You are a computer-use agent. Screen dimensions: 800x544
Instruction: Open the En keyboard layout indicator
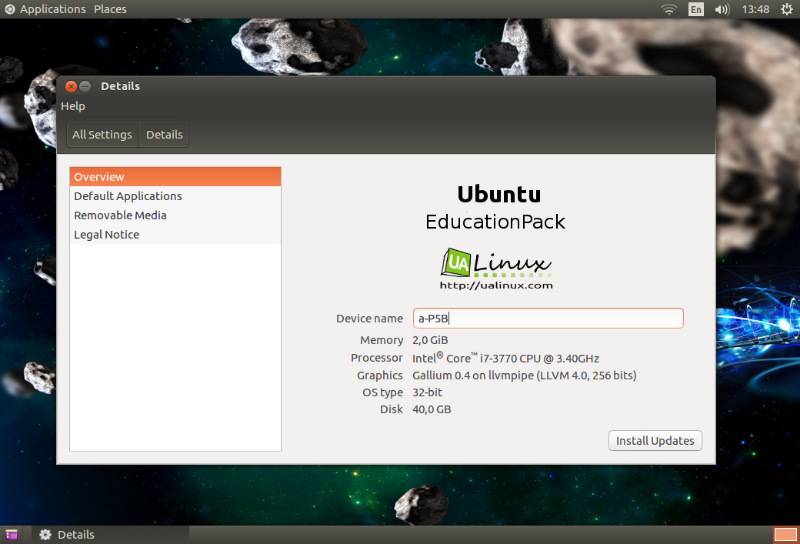click(x=696, y=9)
